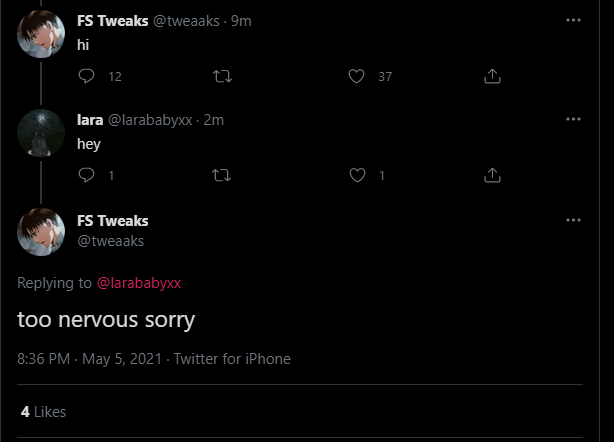Share the "hi" tweet
The image size is (614, 442).
(492, 76)
